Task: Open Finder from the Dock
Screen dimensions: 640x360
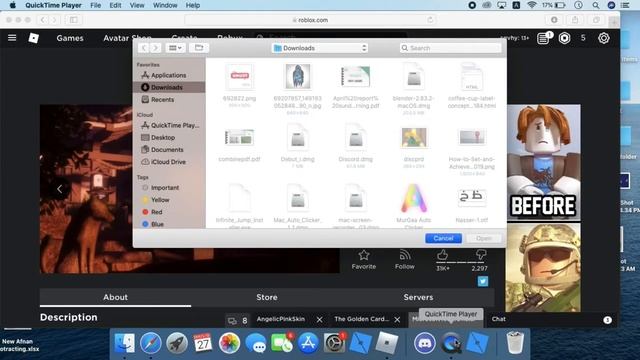Action: (x=124, y=343)
